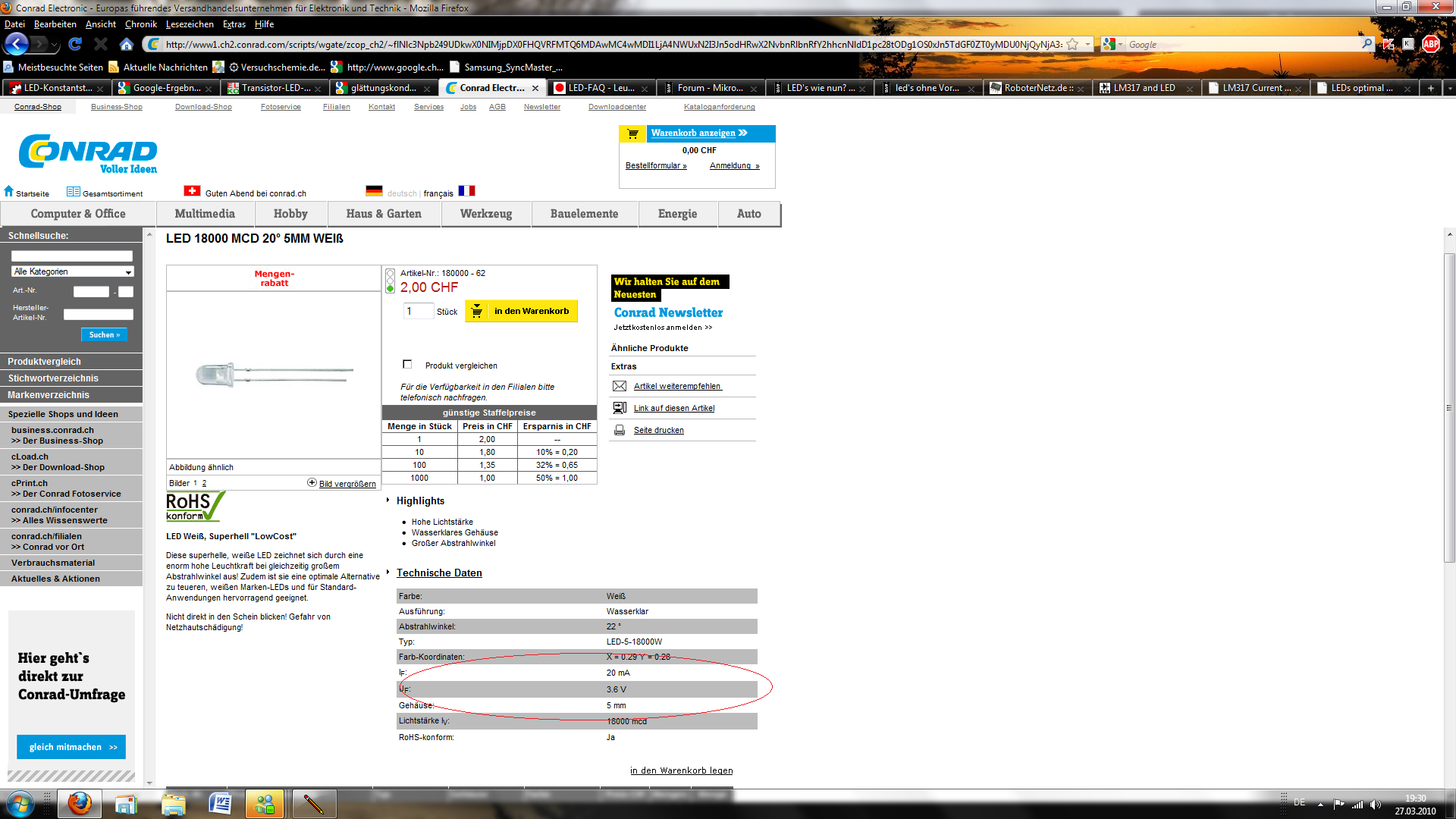Open a new tab with the plus button
The height and width of the screenshot is (819, 1456).
[1431, 88]
